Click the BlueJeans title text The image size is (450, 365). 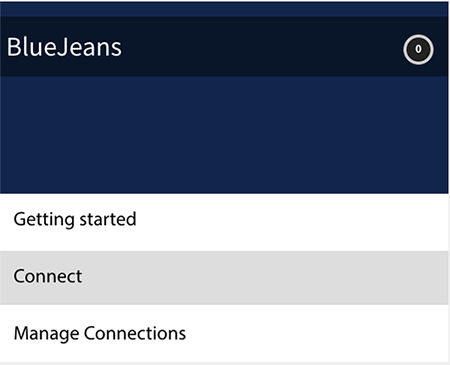tap(64, 47)
